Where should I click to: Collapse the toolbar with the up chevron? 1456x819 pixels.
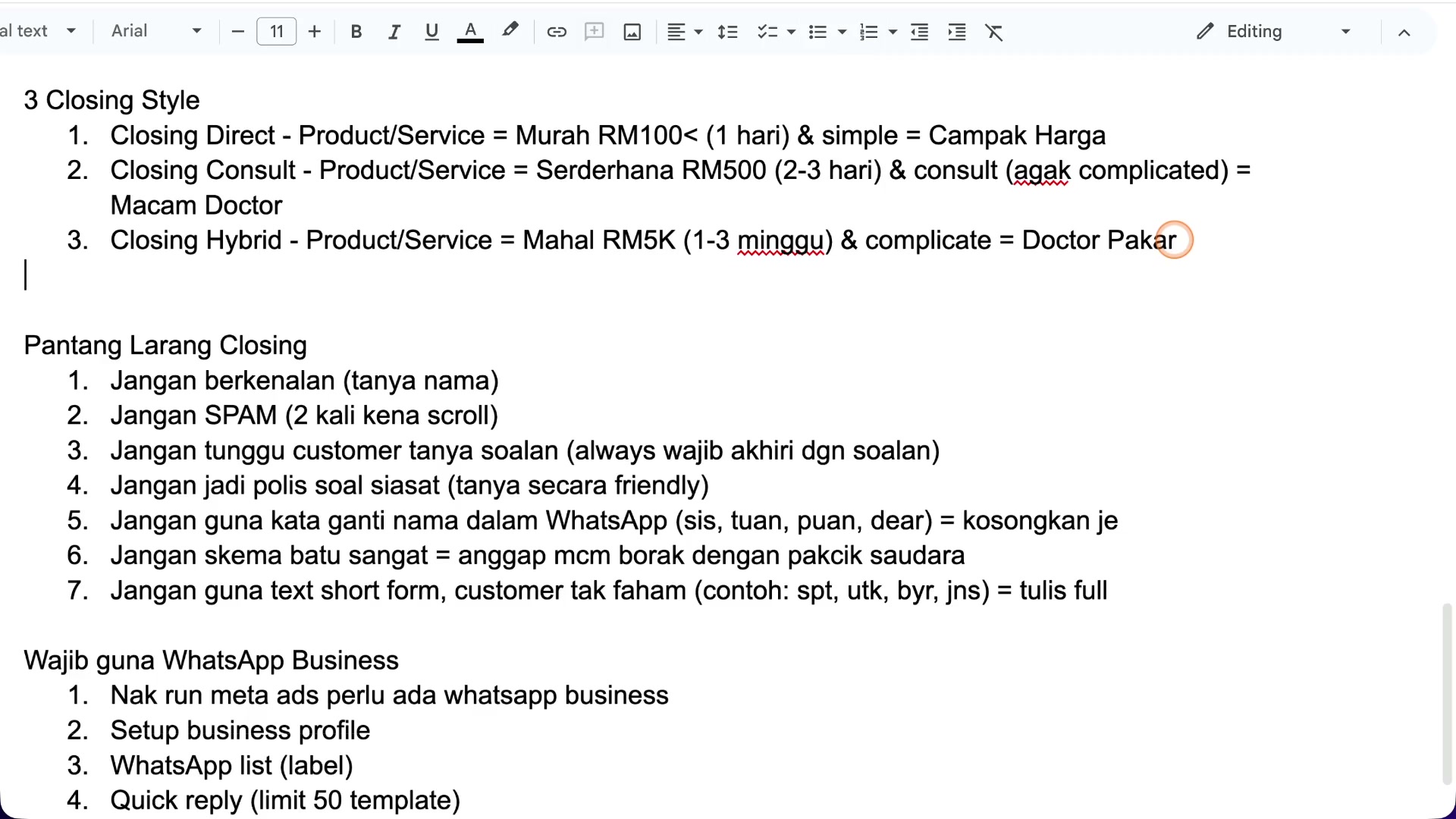(x=1404, y=32)
